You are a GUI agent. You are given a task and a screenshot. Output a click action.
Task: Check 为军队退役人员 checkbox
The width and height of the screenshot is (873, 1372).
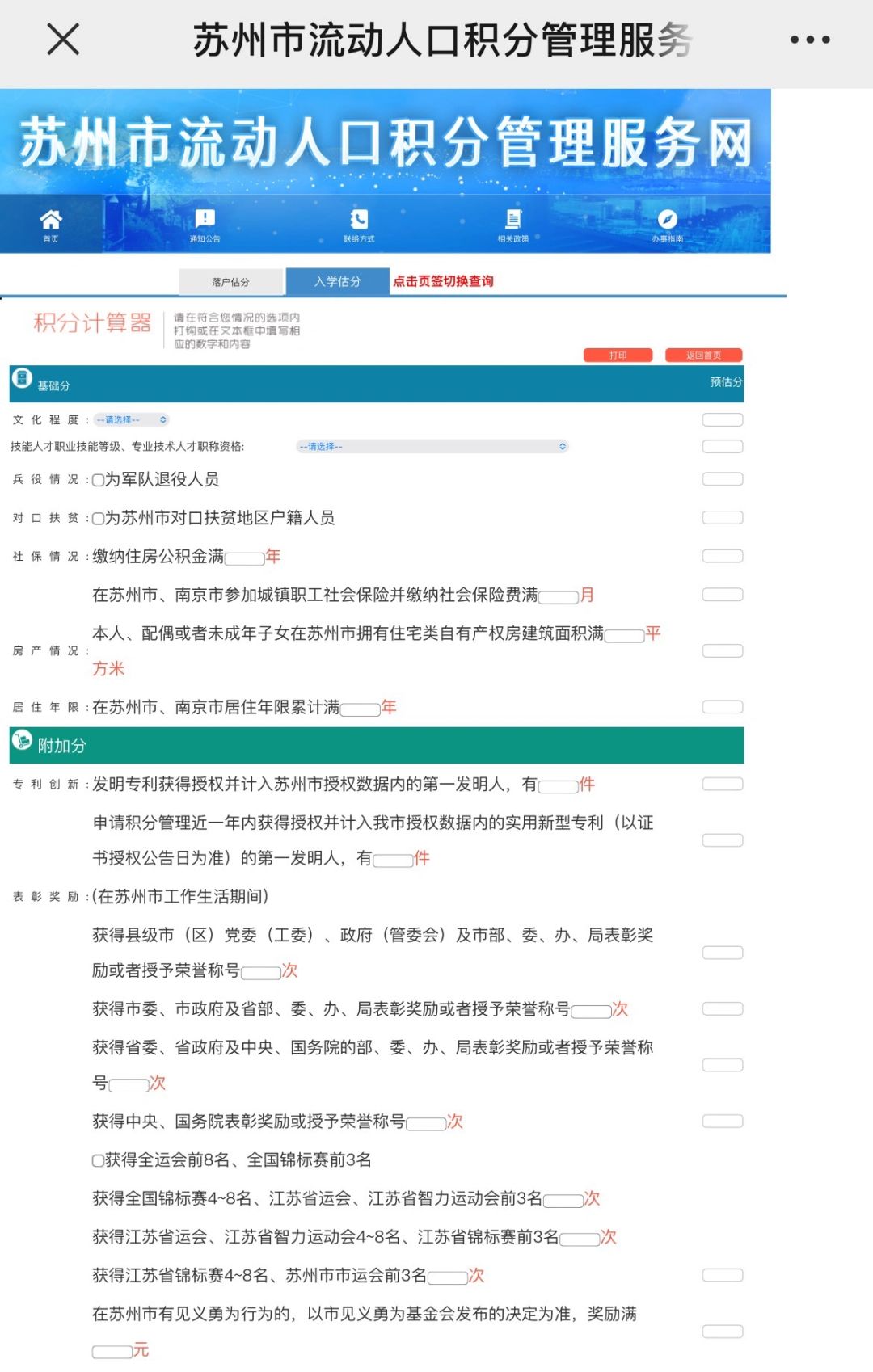point(98,480)
